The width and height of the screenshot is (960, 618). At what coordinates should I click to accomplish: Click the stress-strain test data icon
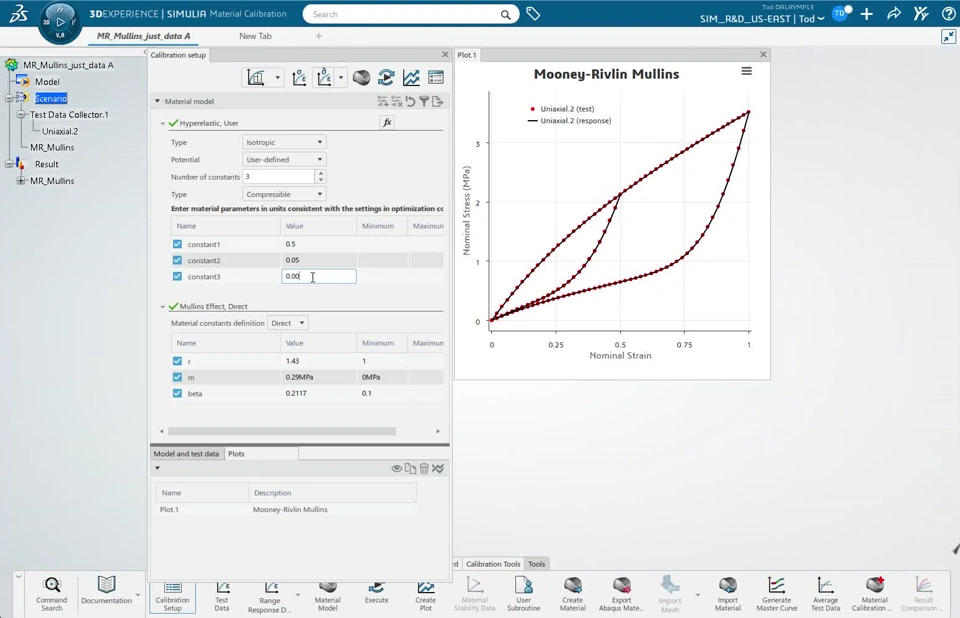pyautogui.click(x=299, y=78)
